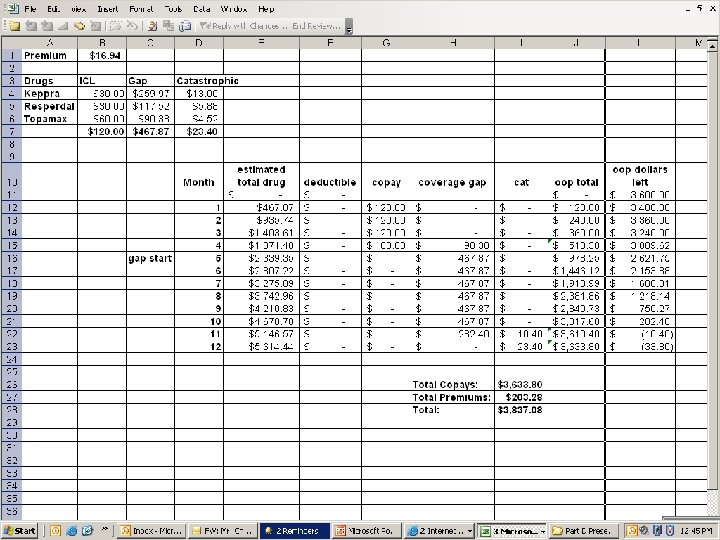Click End Review button
This screenshot has width=720, height=540.
tap(316, 26)
